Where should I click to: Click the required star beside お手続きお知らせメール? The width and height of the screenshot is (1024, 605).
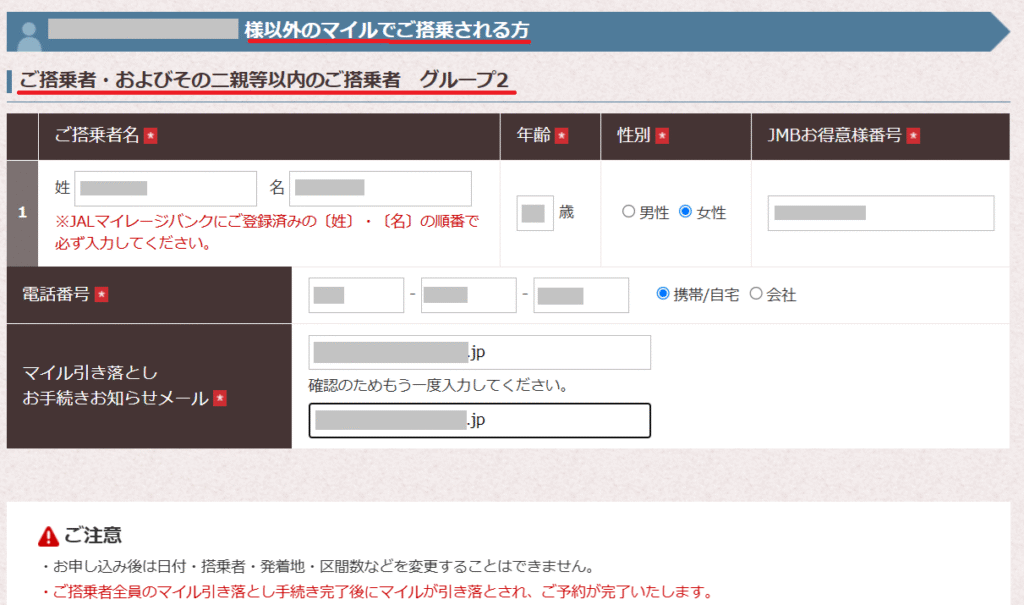tap(220, 398)
